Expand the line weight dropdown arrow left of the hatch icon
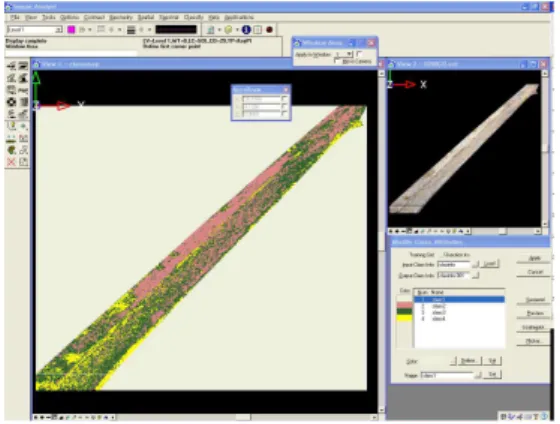The image size is (560, 424). pos(120,30)
